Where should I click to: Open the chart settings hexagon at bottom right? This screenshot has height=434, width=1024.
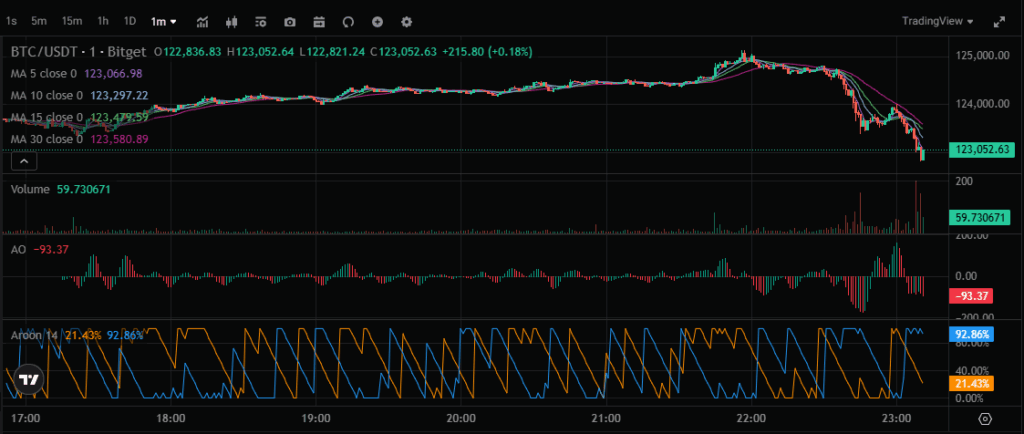985,418
